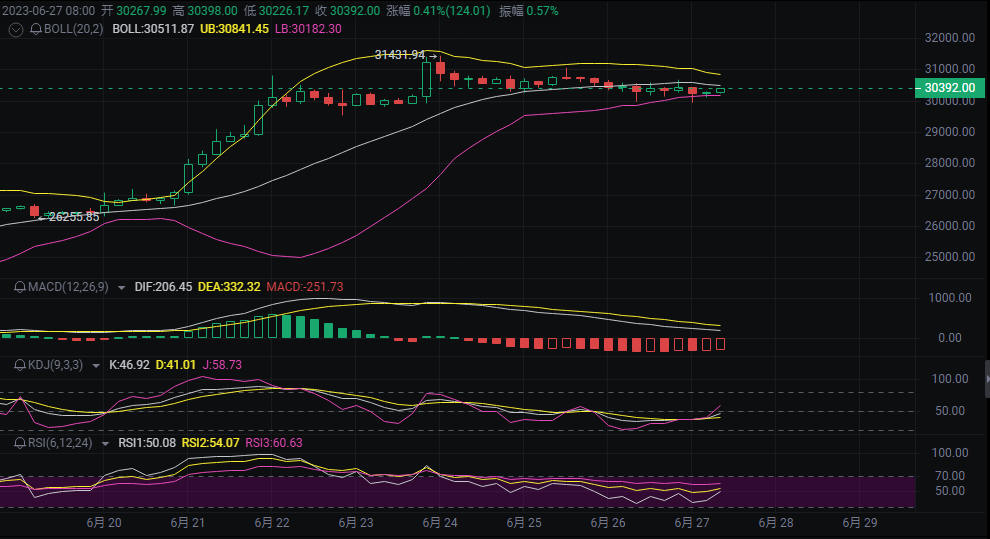Click the UB:30841.45 upper band value
The height and width of the screenshot is (539, 990).
coord(234,29)
